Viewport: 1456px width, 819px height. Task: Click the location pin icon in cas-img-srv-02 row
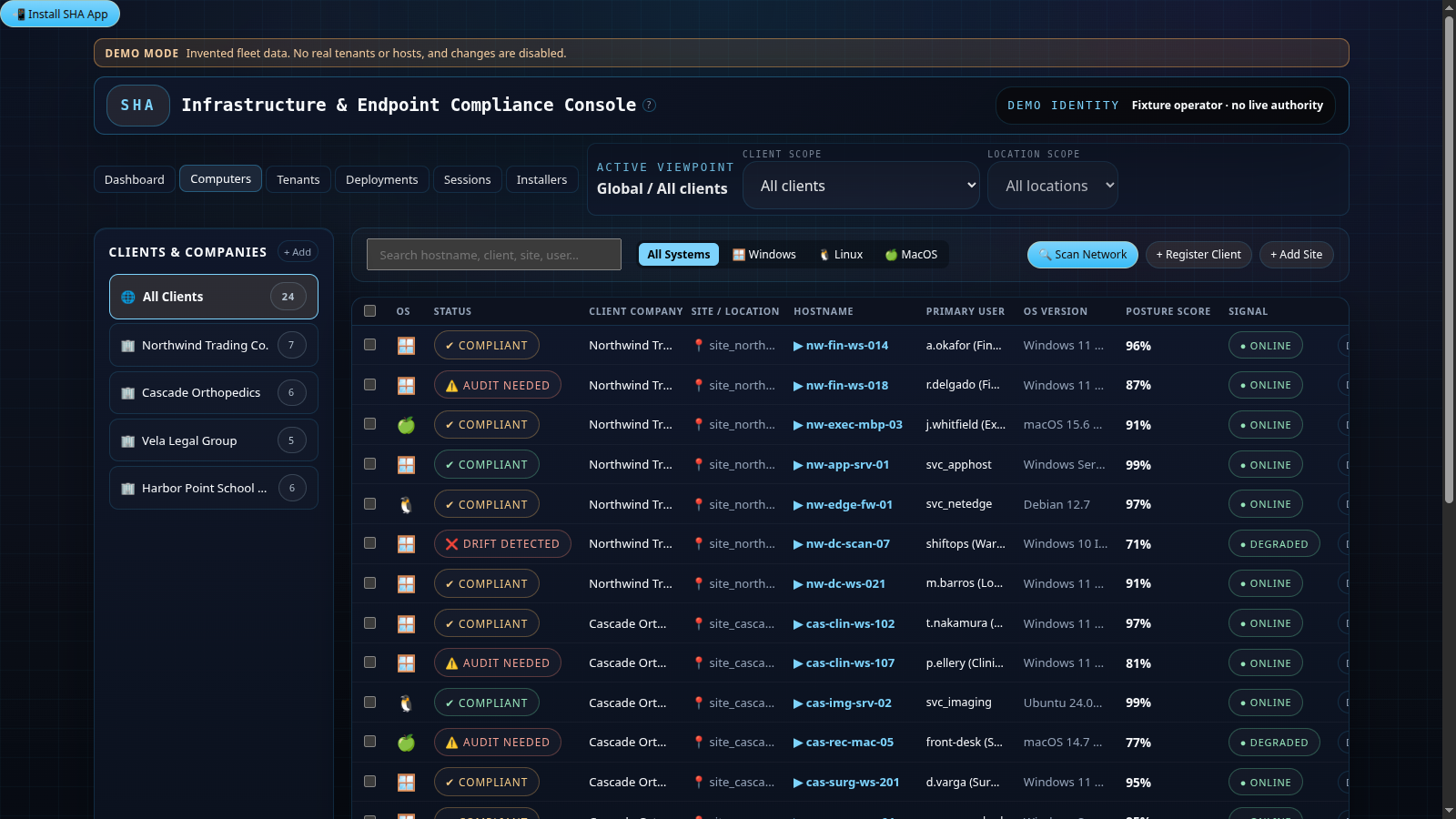coord(699,703)
